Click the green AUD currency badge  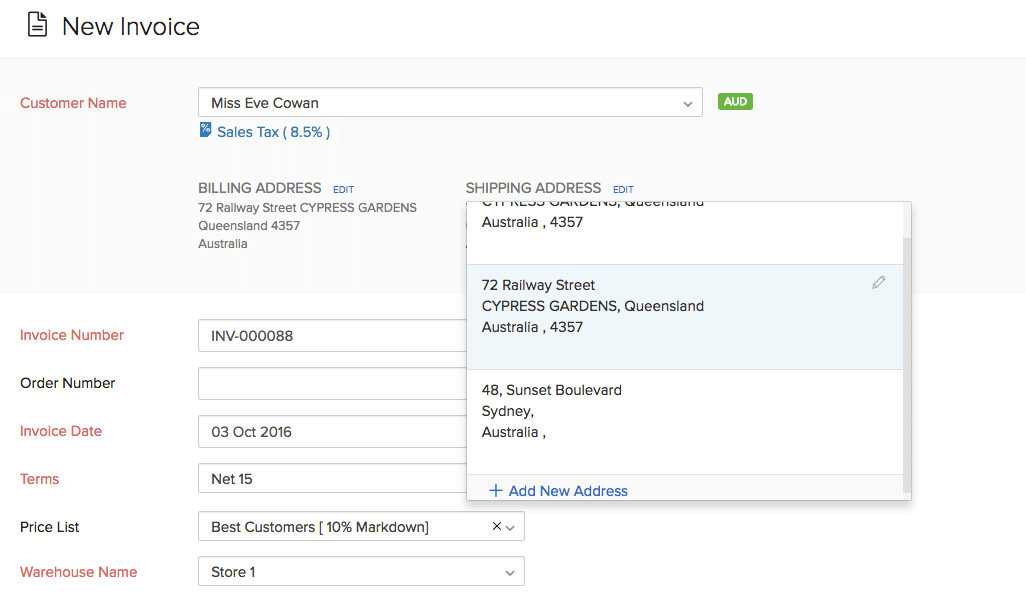click(735, 101)
